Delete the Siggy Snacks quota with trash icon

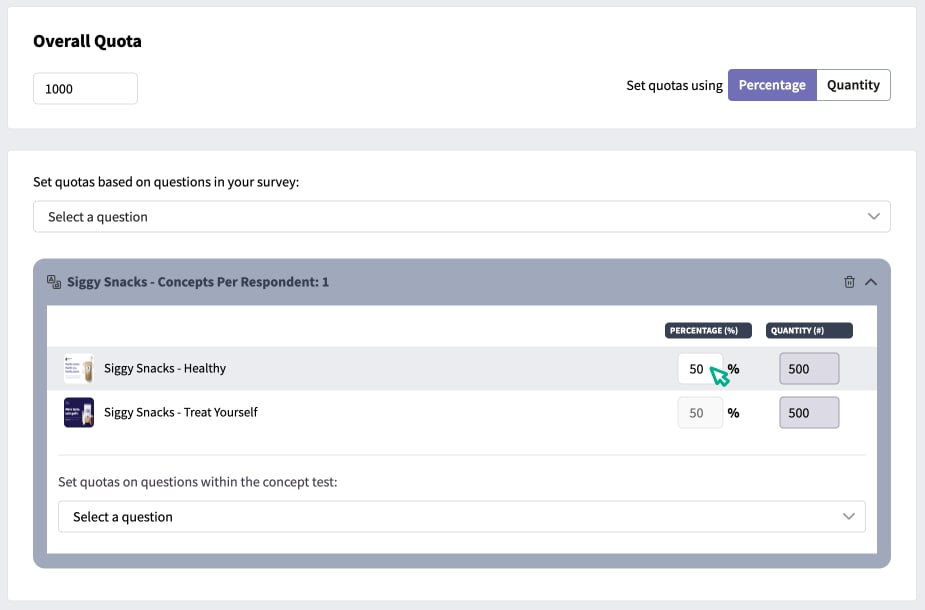pos(849,282)
